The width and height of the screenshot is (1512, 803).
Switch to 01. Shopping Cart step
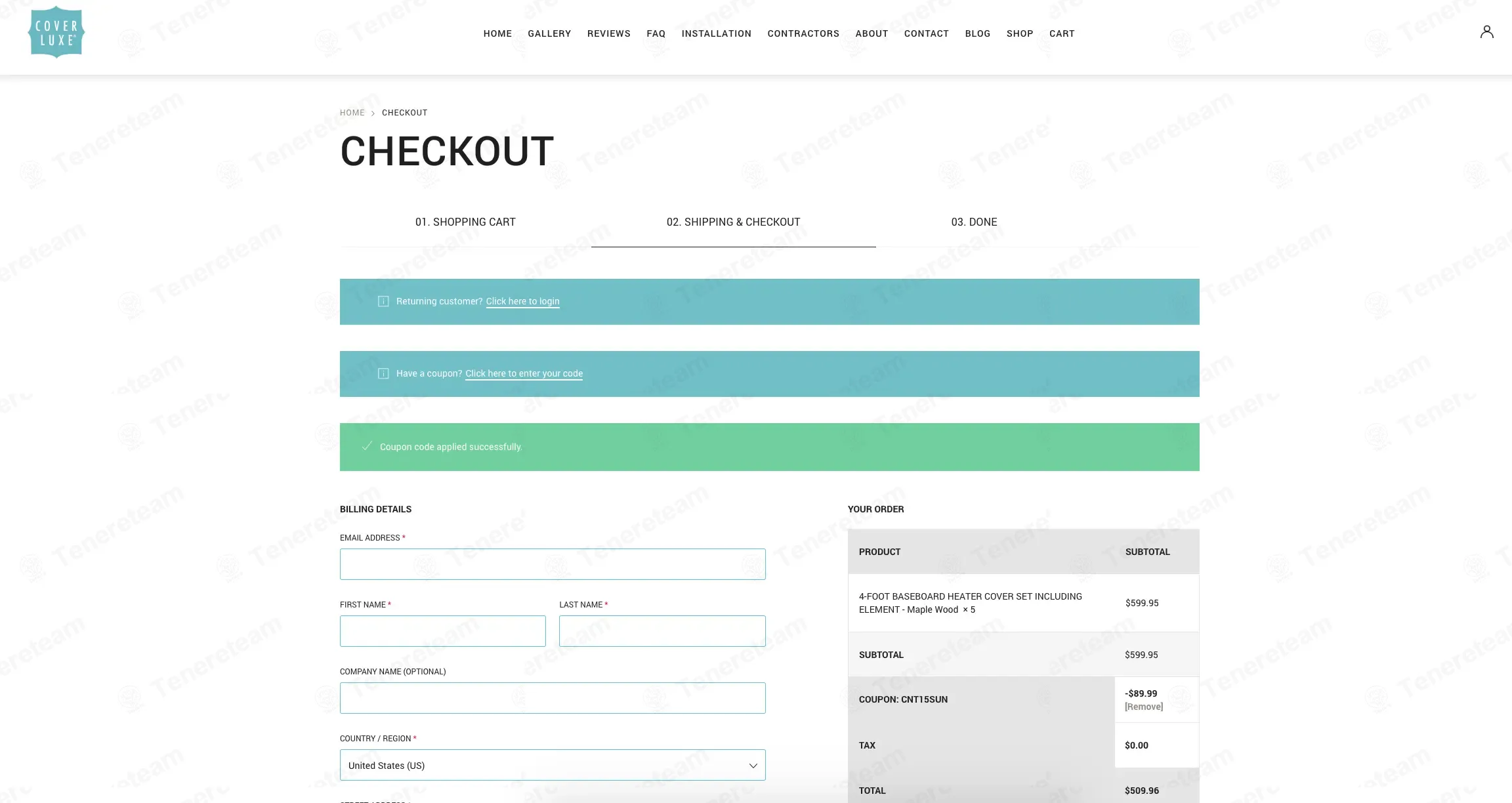coord(465,222)
